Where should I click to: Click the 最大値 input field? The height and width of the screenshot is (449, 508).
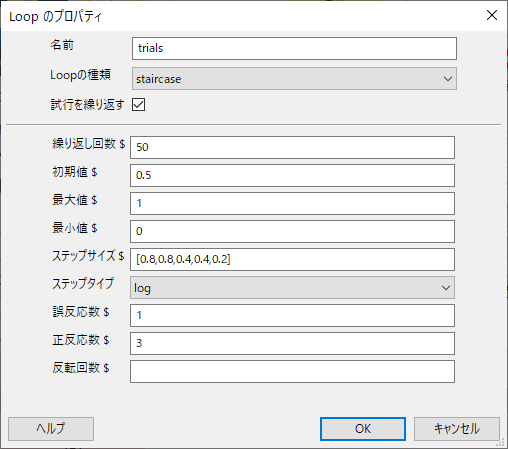click(x=292, y=203)
